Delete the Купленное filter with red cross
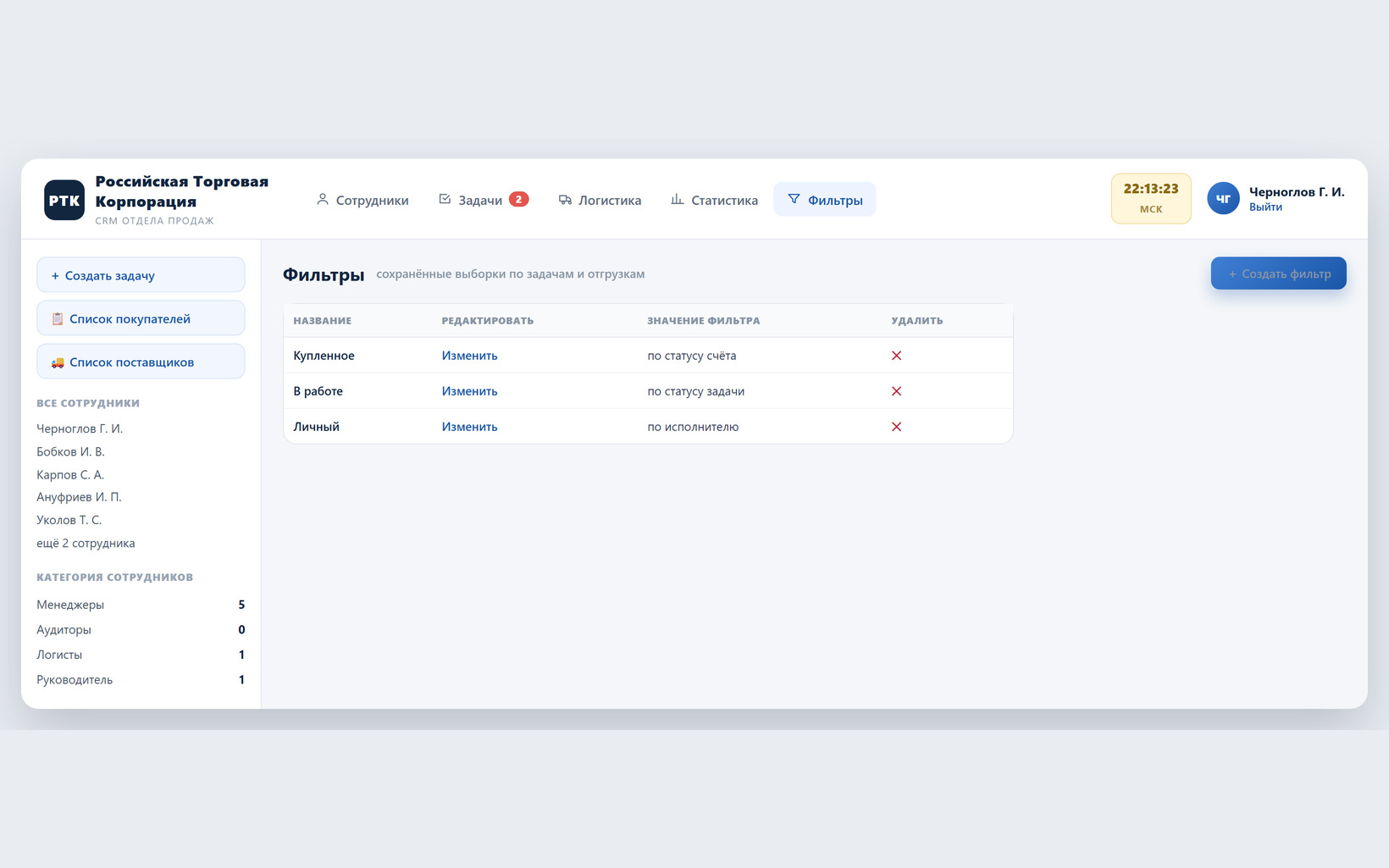Image resolution: width=1389 pixels, height=868 pixels. click(x=896, y=356)
